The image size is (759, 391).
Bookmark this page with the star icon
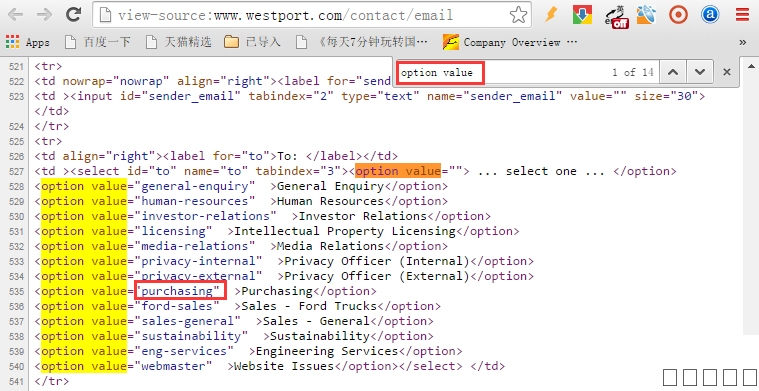click(518, 15)
